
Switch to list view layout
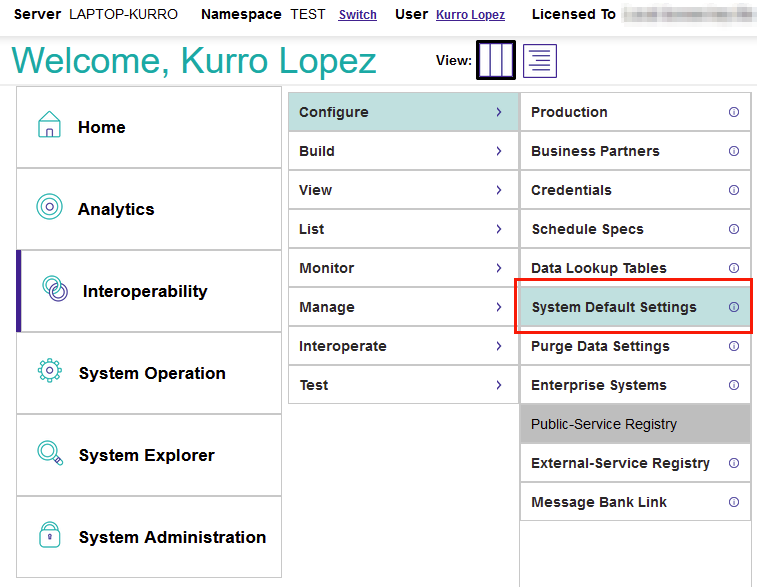pyautogui.click(x=540, y=61)
